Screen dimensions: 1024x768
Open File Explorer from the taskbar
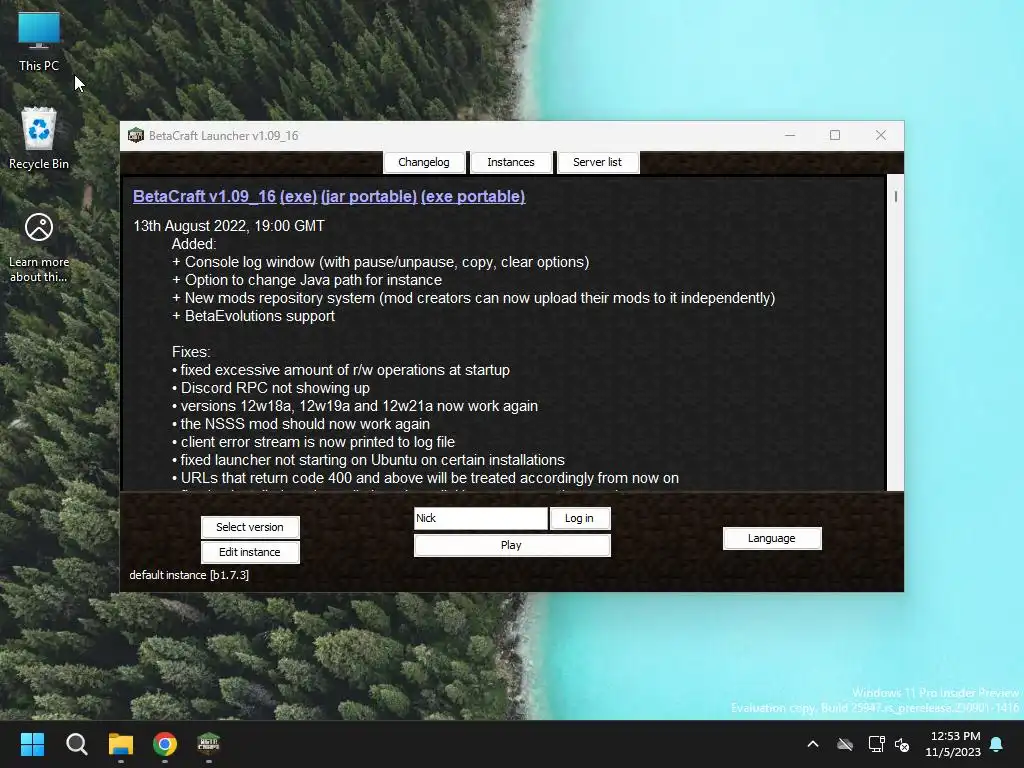pos(121,744)
